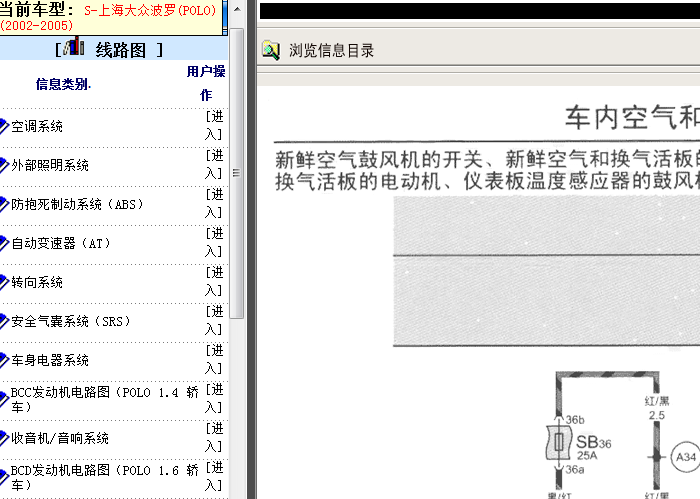
Task: Click the A34 circle node in diagram
Action: [685, 457]
